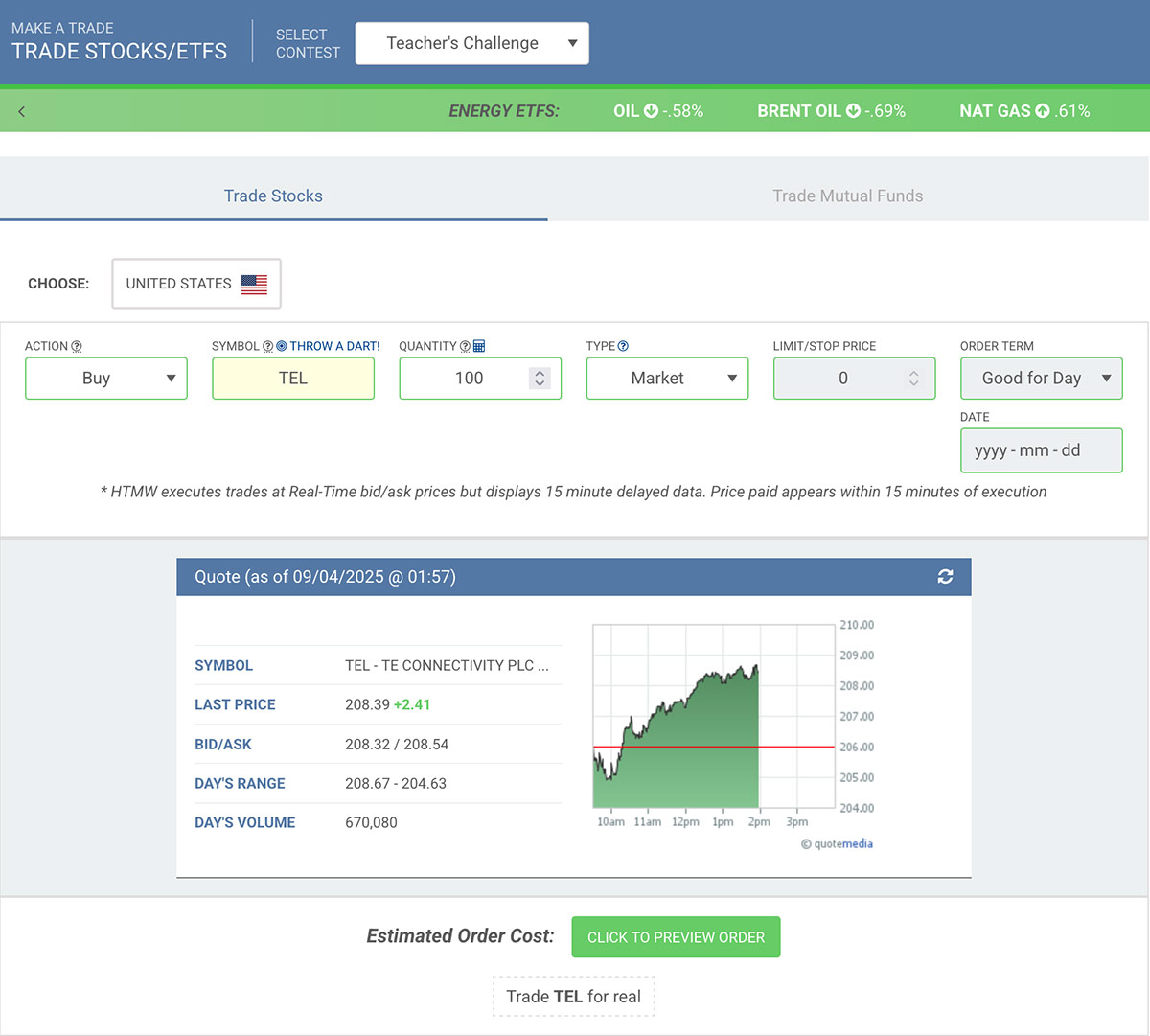The width and height of the screenshot is (1150, 1036).
Task: Click the help icon next to Action
Action: click(77, 347)
